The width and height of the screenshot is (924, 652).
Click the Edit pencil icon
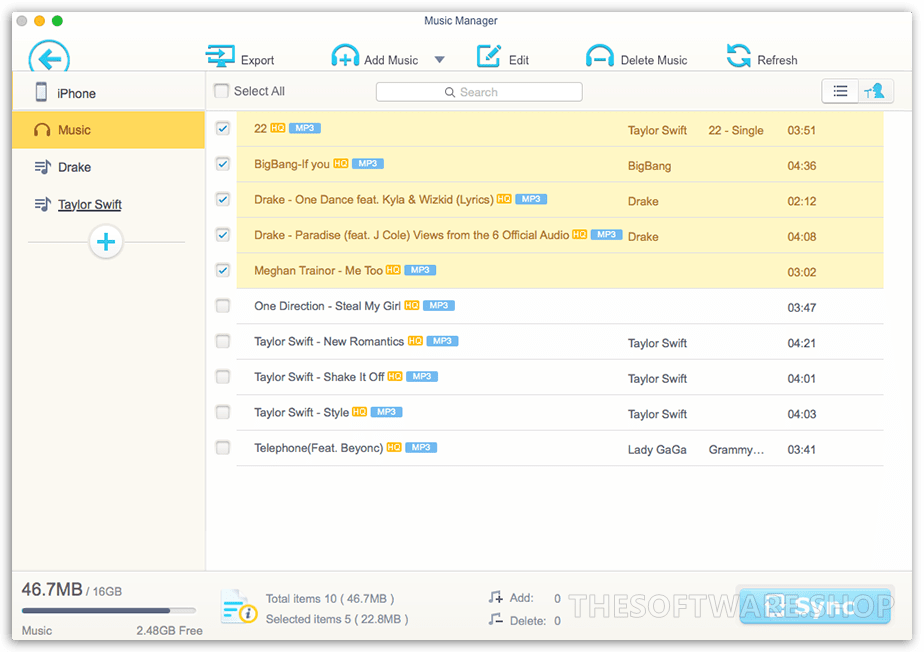pos(489,57)
